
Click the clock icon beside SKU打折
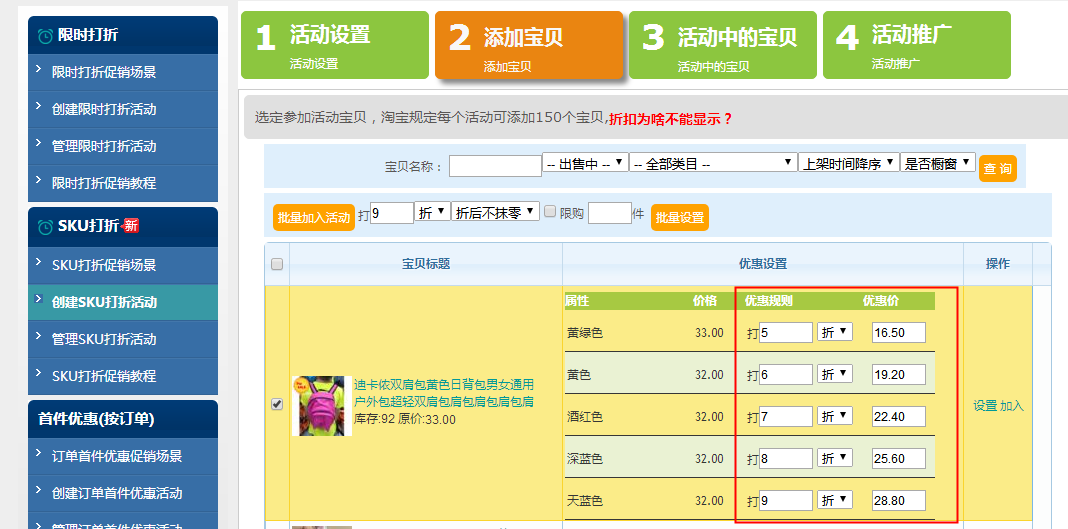pyautogui.click(x=45, y=227)
